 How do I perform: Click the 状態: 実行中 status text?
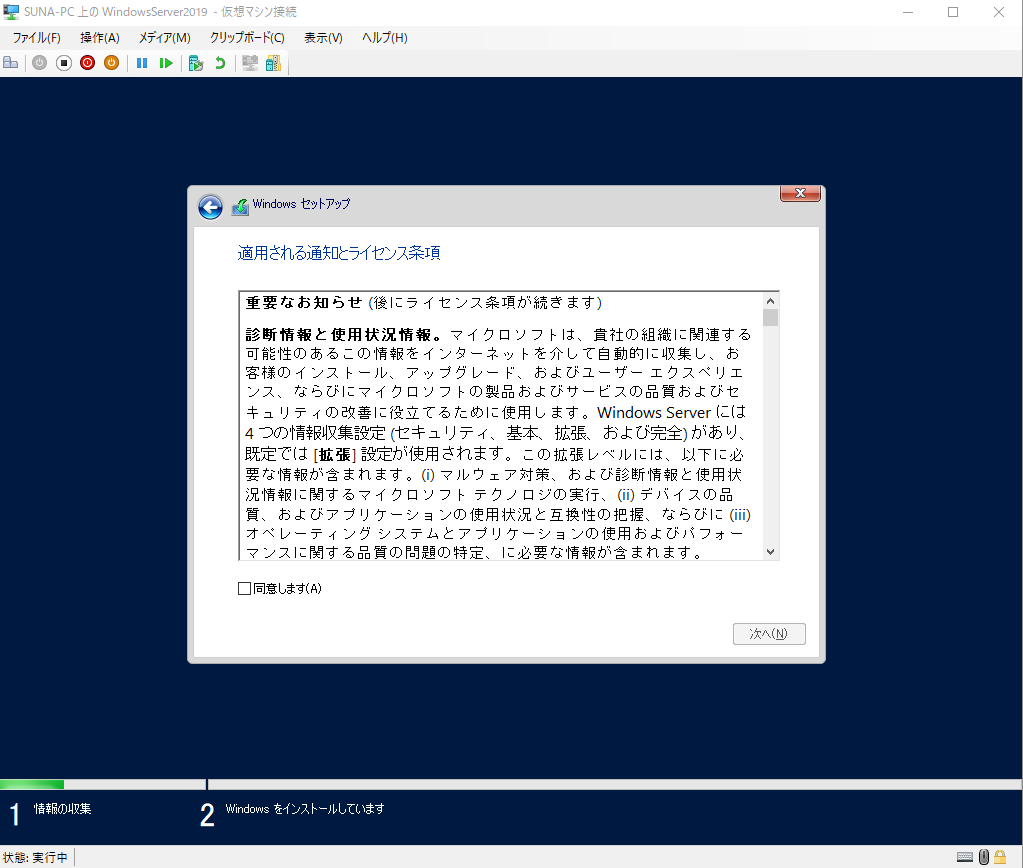(35, 858)
